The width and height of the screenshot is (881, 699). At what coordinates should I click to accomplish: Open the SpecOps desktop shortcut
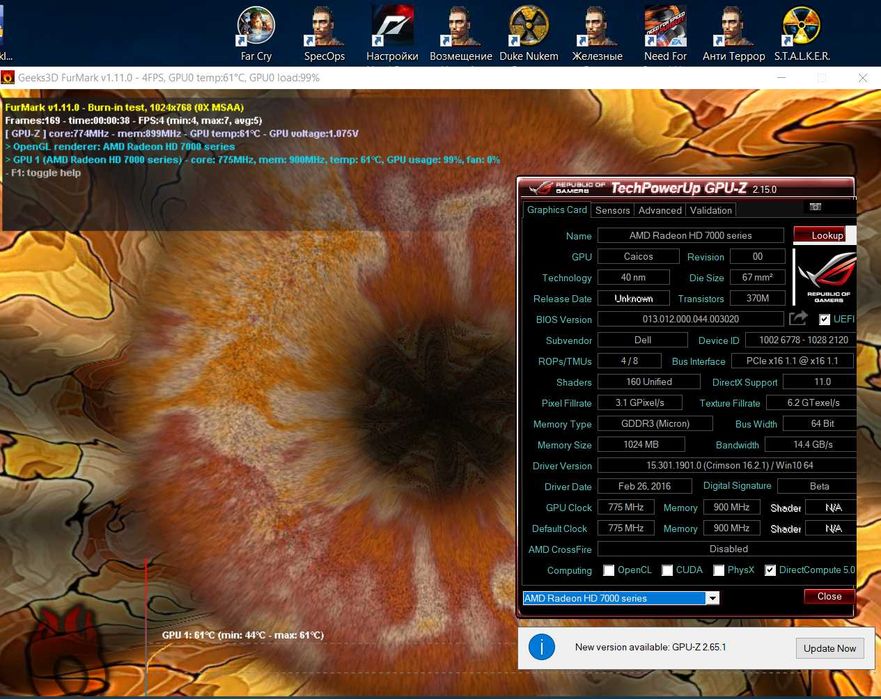pos(324,34)
